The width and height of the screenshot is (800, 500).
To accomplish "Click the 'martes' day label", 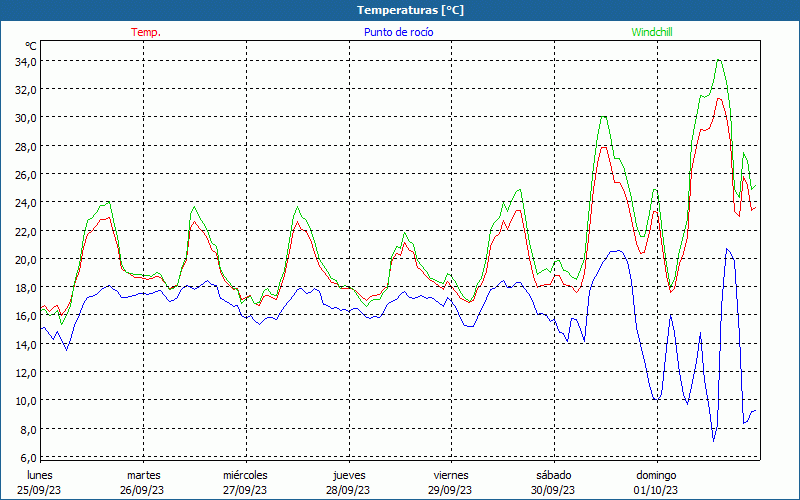I will pyautogui.click(x=144, y=475).
